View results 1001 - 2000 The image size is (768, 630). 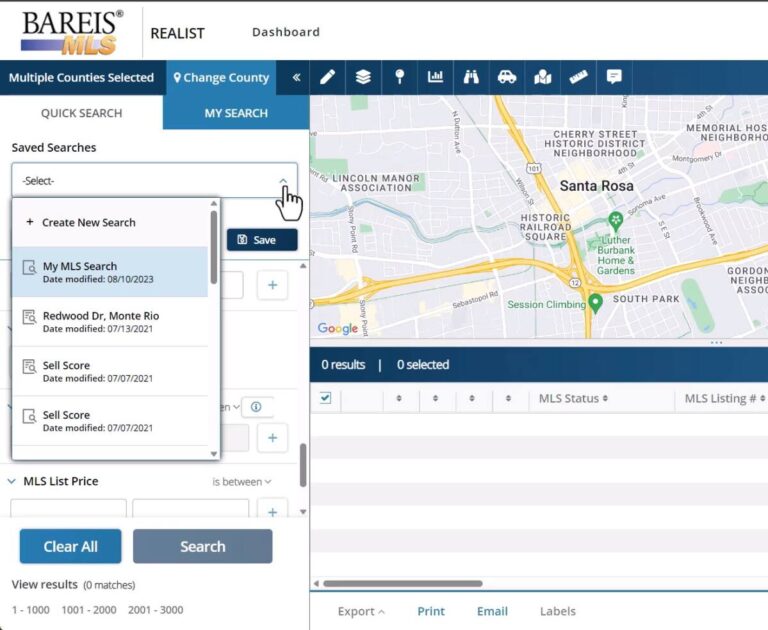(x=89, y=610)
